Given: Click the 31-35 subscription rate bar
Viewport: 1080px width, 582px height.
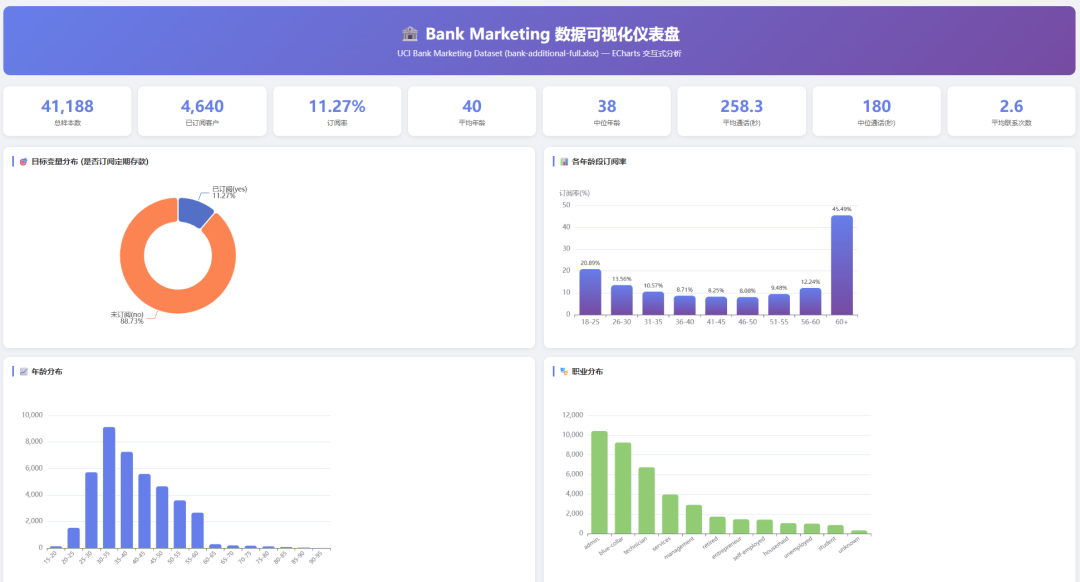Looking at the screenshot, I should click(x=653, y=304).
